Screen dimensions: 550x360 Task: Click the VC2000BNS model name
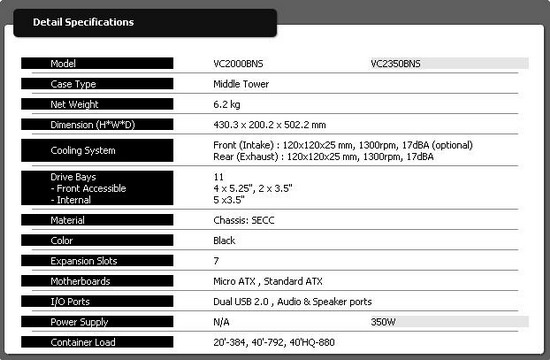238,64
